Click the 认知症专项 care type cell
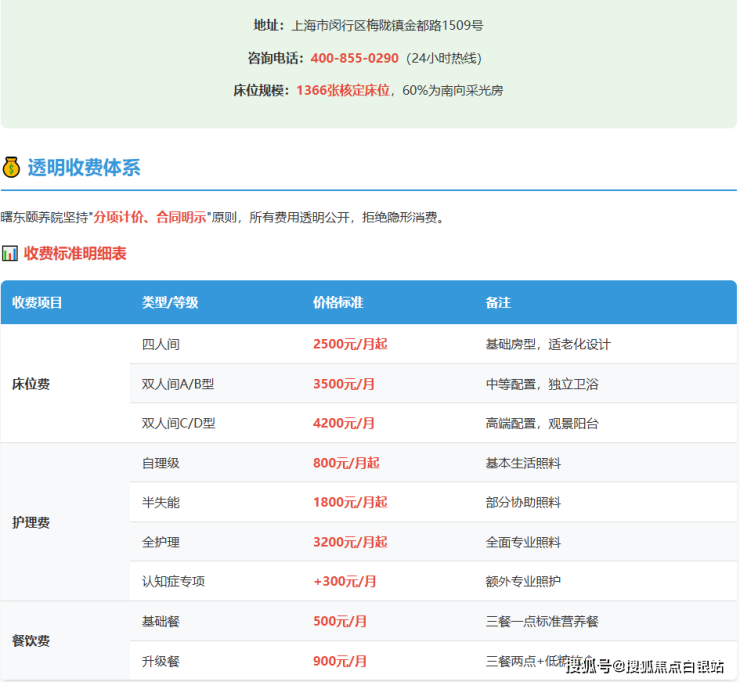The width and height of the screenshot is (740, 682). [174, 581]
